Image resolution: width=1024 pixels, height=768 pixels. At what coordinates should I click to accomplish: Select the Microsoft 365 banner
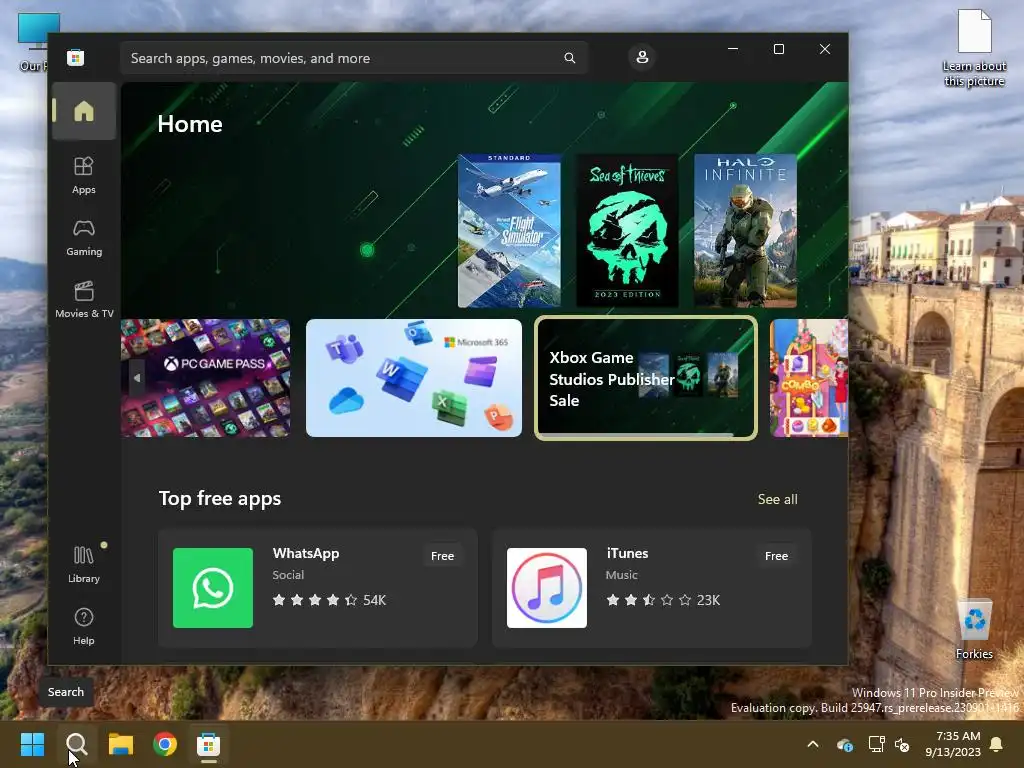tap(414, 378)
